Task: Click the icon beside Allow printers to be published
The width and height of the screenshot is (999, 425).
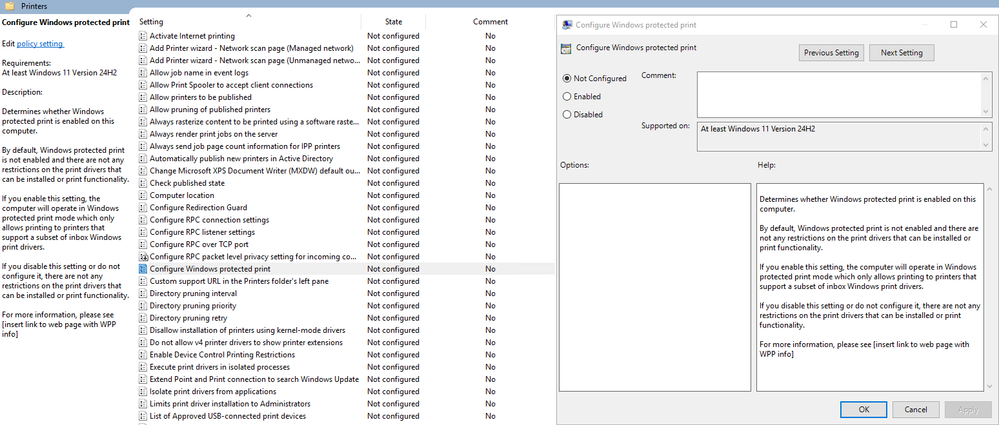Action: pos(143,97)
